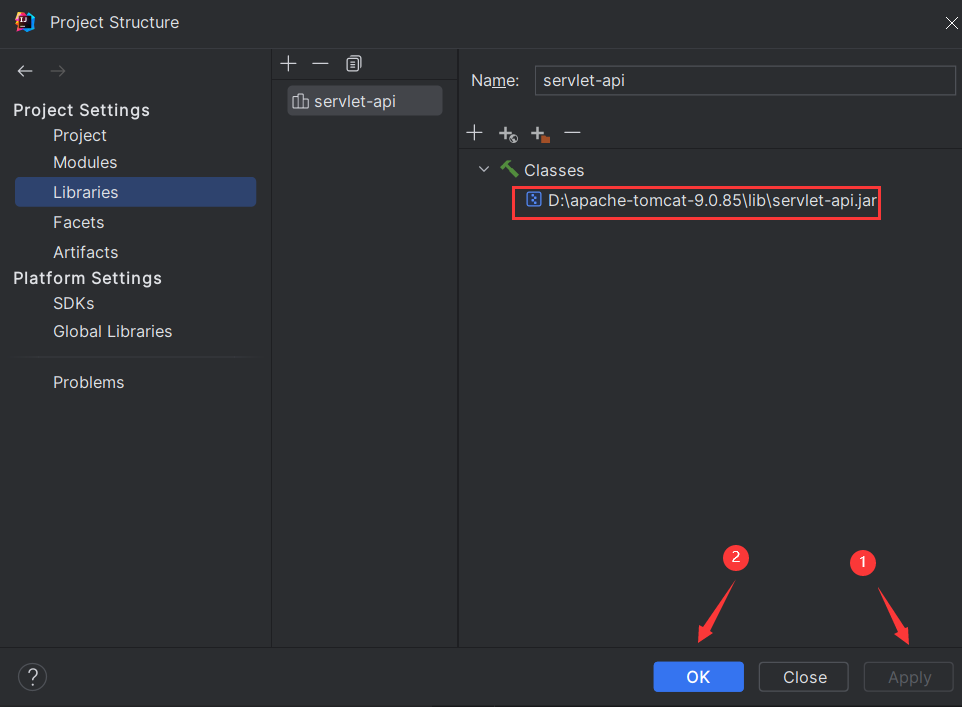Remove selected root from library
Image resolution: width=962 pixels, height=707 pixels.
(572, 133)
